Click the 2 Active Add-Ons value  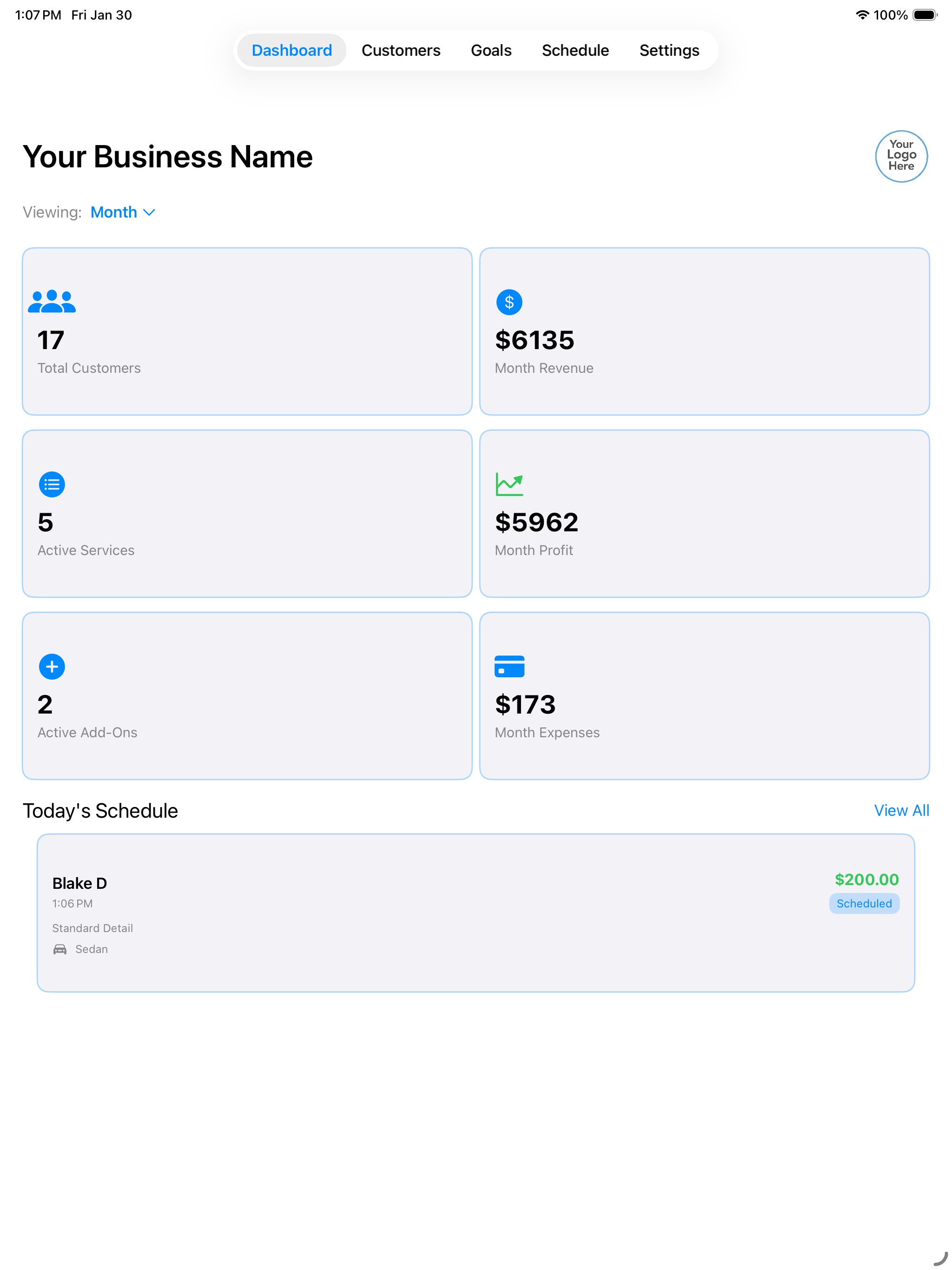pyautogui.click(x=45, y=705)
